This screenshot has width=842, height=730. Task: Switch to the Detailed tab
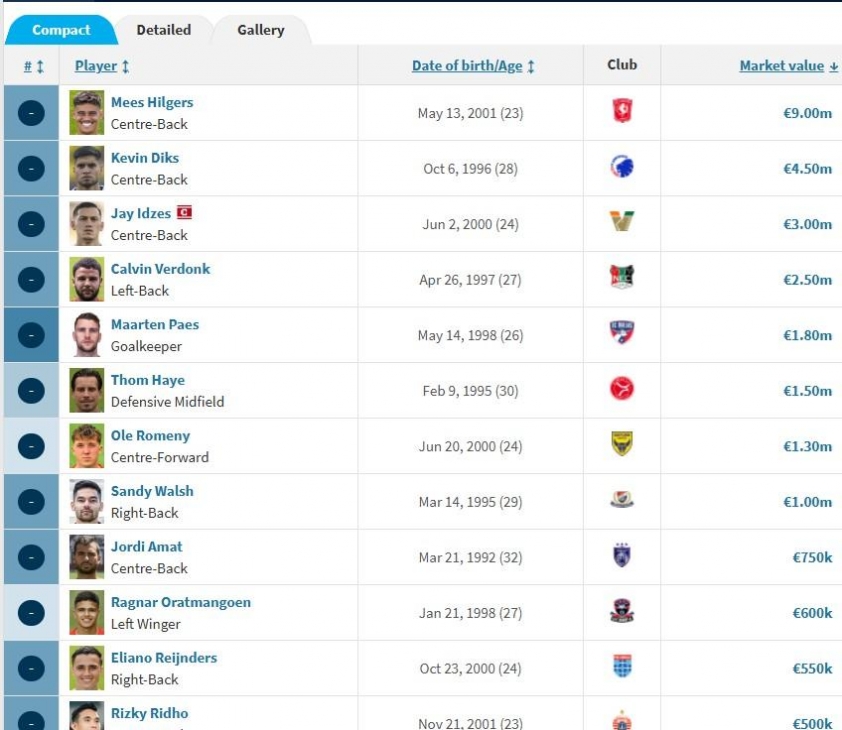pyautogui.click(x=164, y=30)
